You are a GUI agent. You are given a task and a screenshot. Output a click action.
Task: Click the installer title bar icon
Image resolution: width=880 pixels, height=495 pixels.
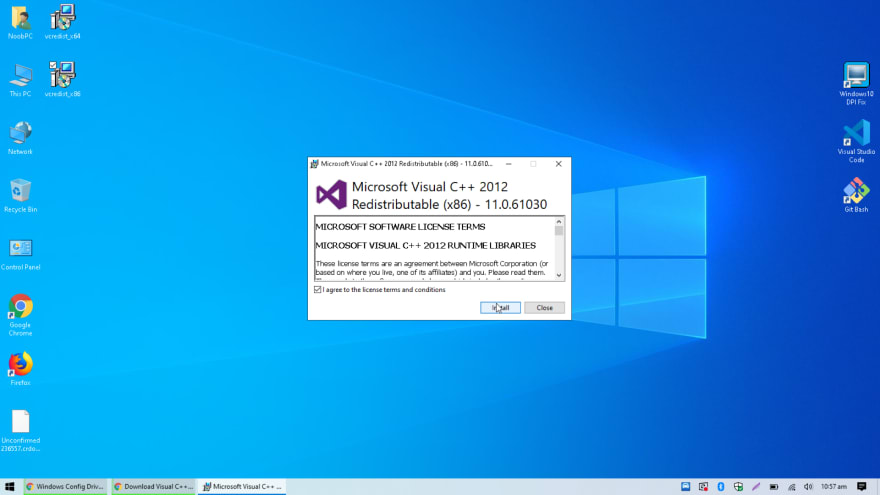coord(314,164)
